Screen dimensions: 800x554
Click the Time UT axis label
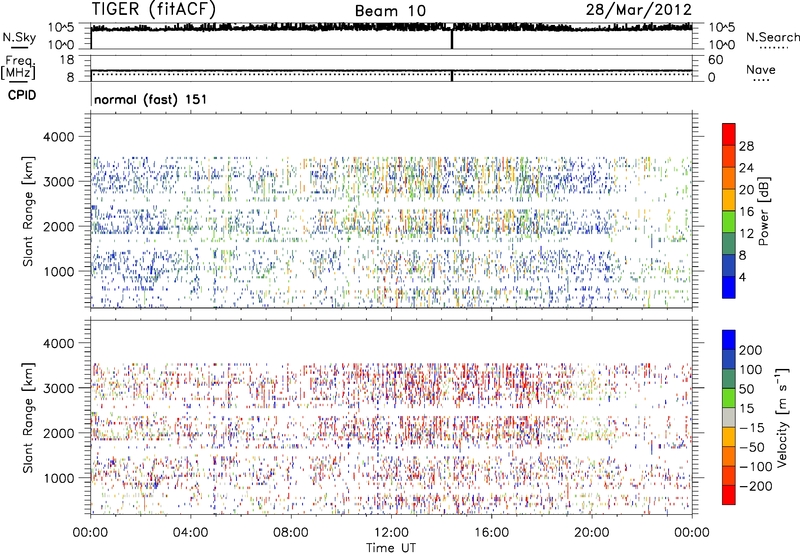click(391, 548)
